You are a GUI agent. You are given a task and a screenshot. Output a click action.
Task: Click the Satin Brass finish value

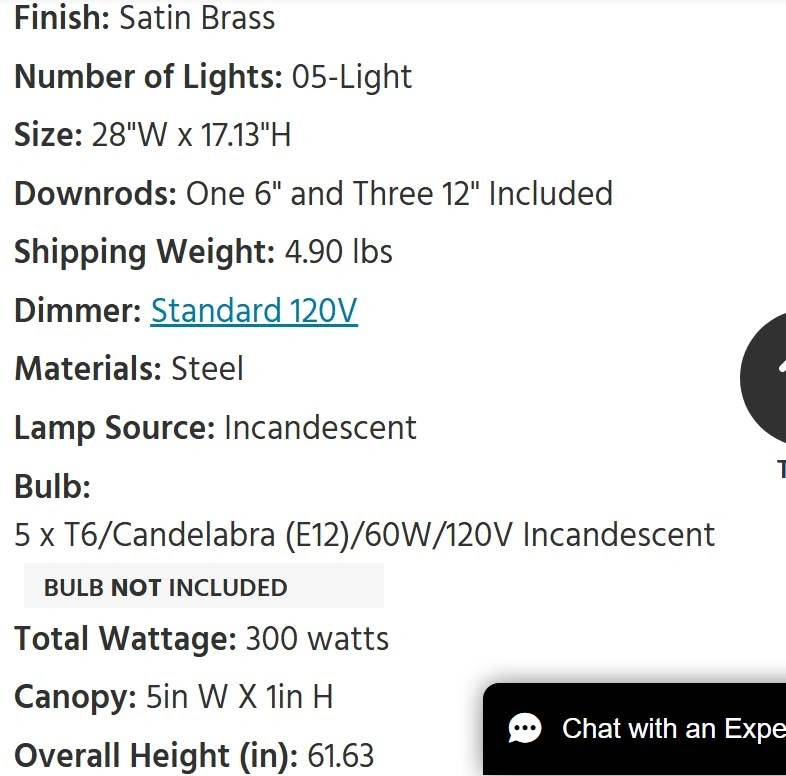(x=197, y=18)
